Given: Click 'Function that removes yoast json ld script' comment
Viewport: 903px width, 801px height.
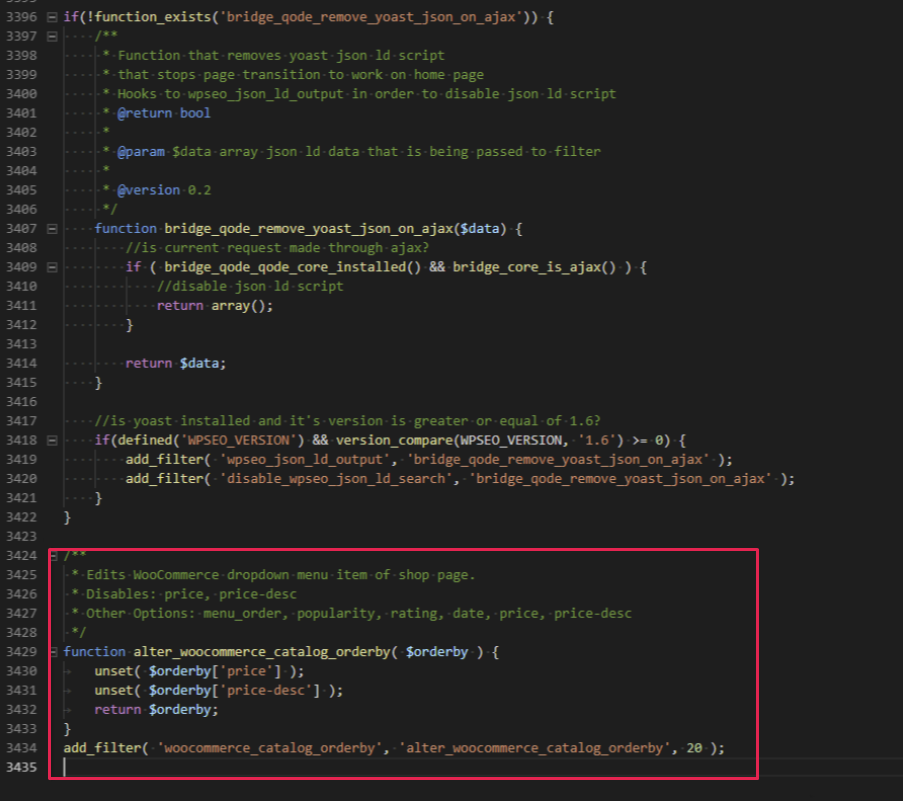Looking at the screenshot, I should click(x=281, y=56).
